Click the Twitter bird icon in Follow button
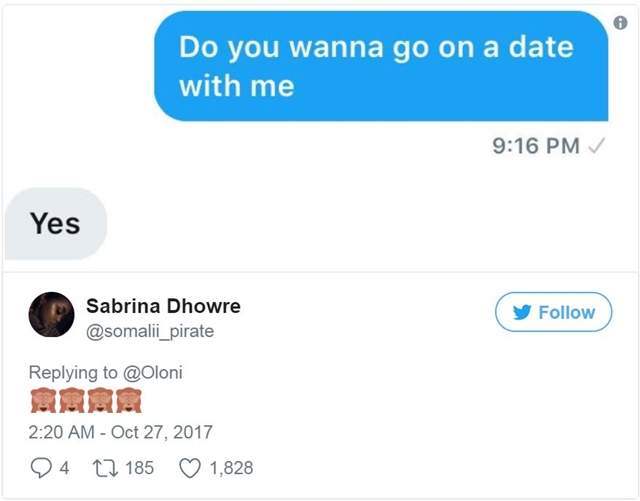The width and height of the screenshot is (640, 501). coord(520,312)
